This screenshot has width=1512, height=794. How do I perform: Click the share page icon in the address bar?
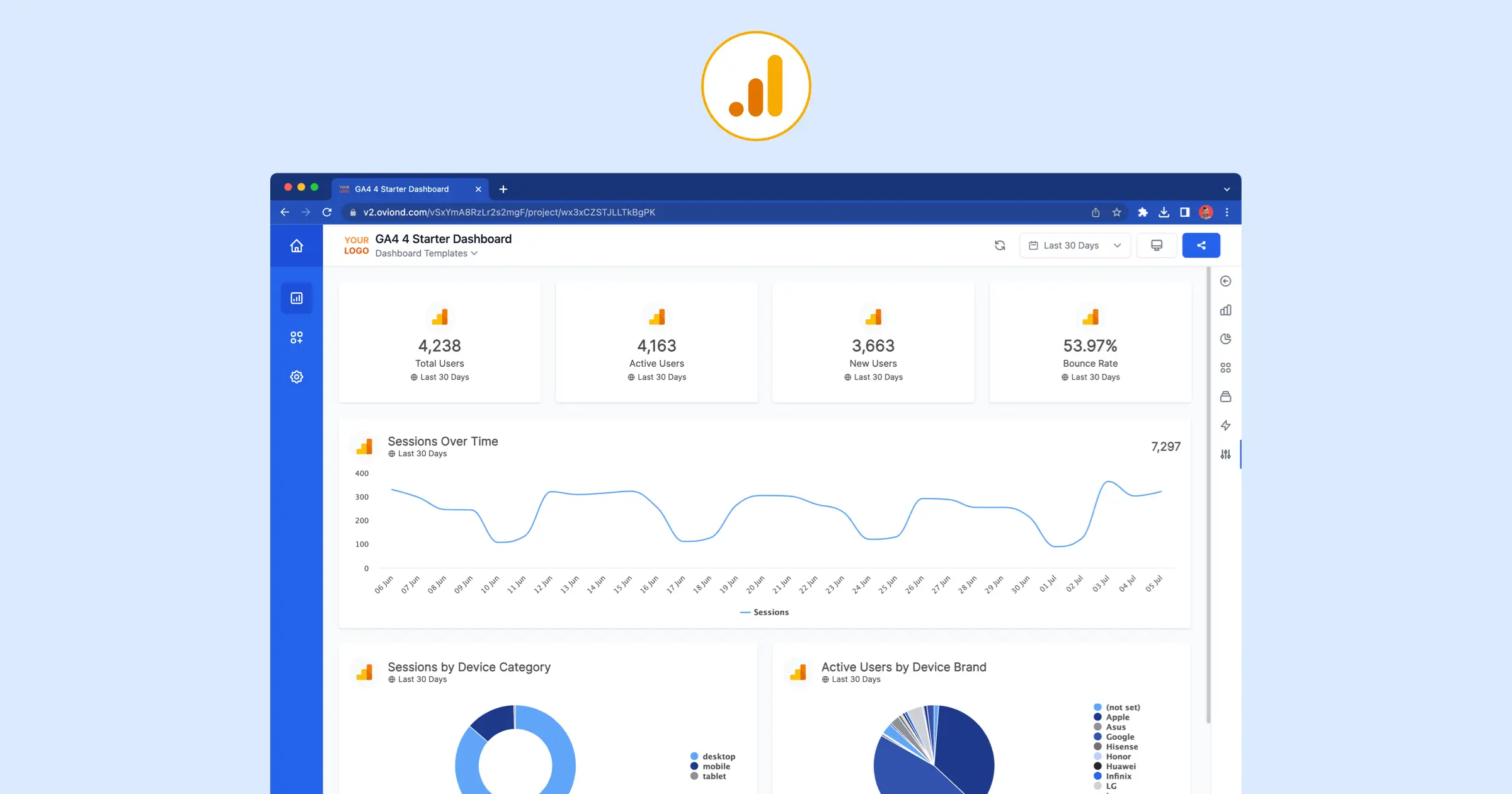(x=1096, y=212)
